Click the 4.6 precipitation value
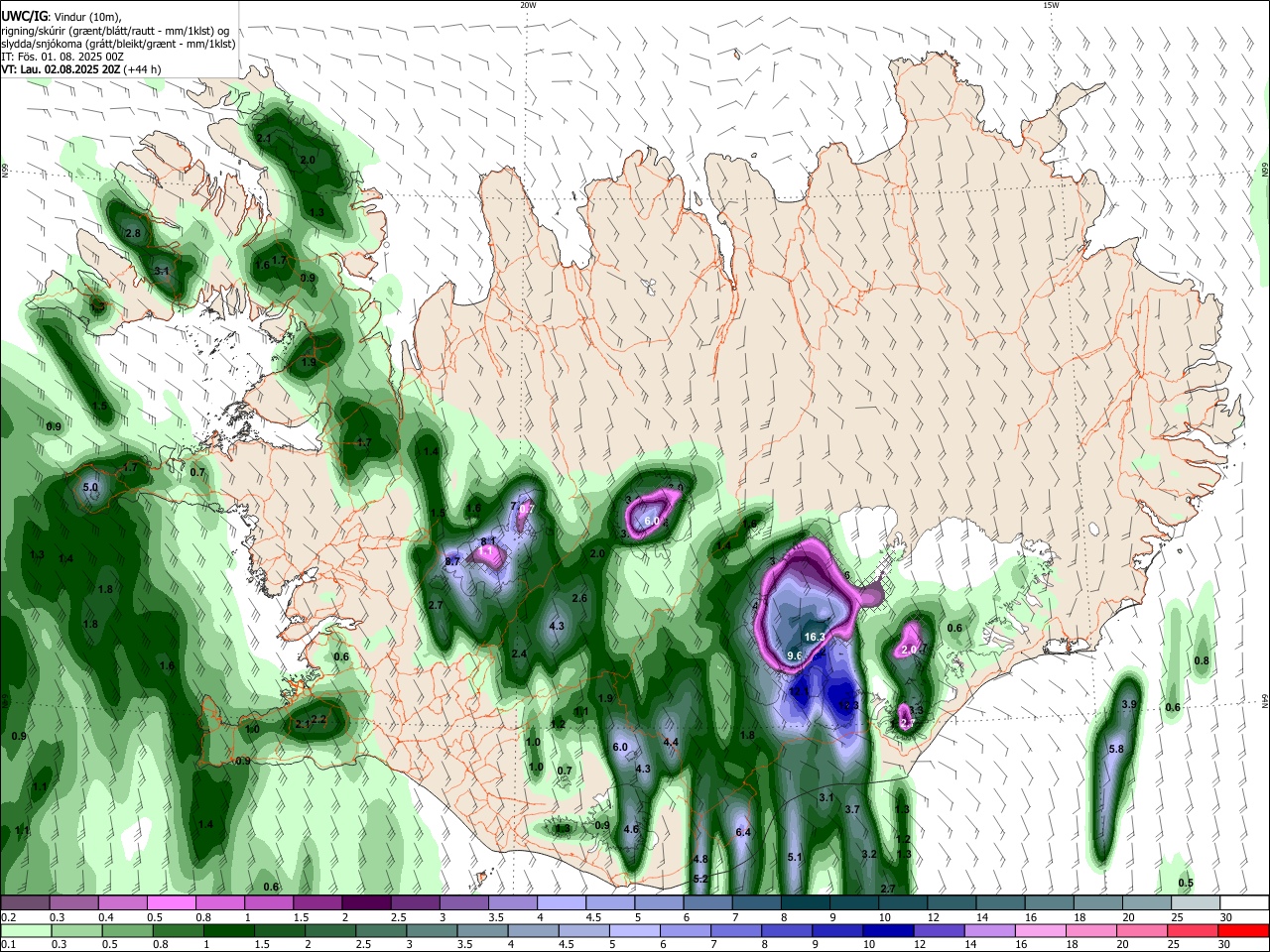Viewport: 1270px width, 952px height. 631,829
